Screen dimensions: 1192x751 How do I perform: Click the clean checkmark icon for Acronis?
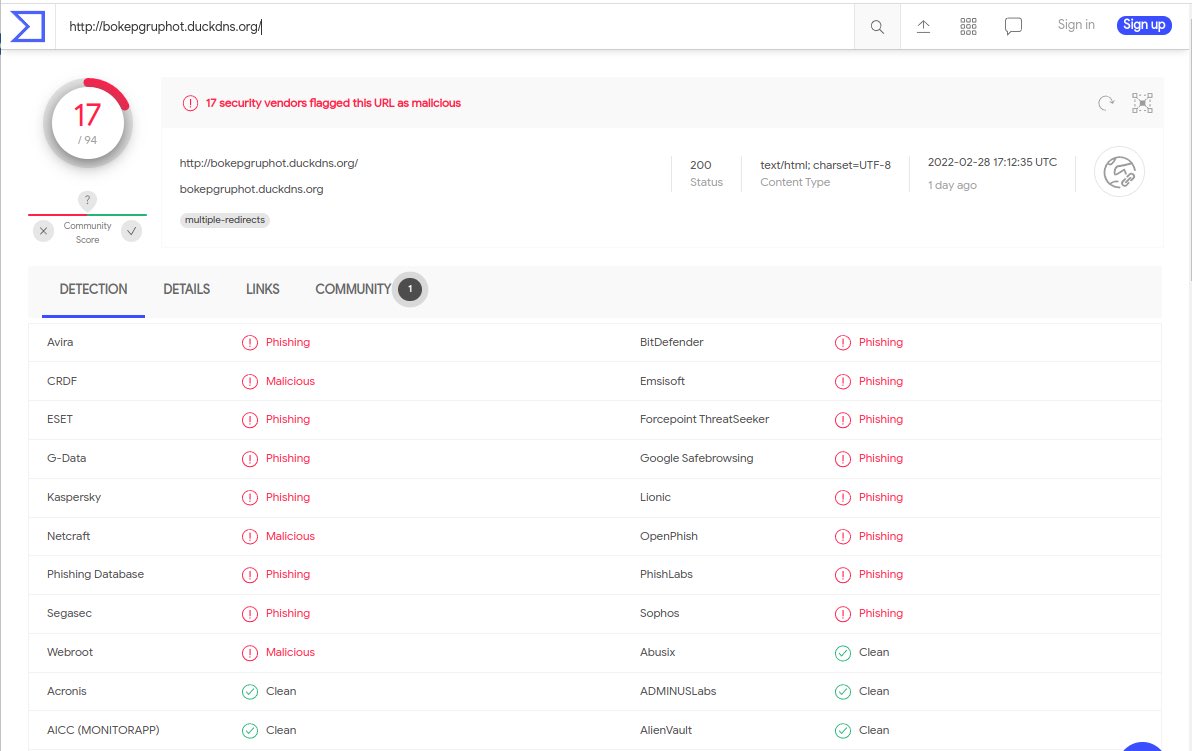pyautogui.click(x=249, y=692)
